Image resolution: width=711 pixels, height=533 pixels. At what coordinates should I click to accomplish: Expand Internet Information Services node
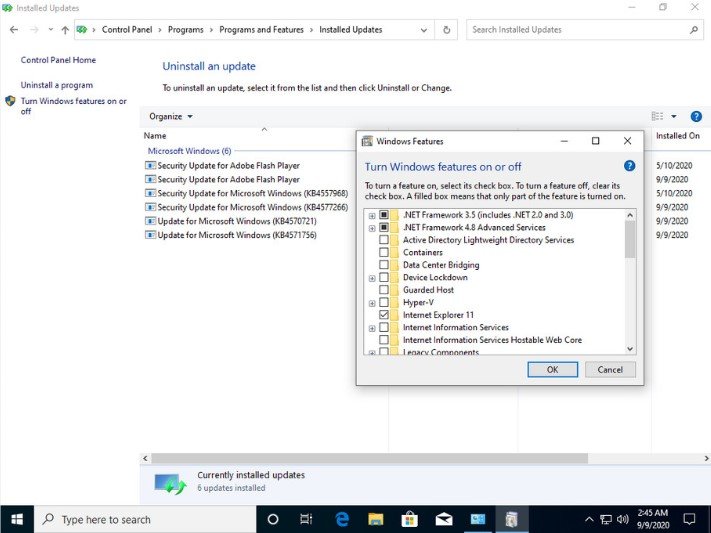coord(372,328)
